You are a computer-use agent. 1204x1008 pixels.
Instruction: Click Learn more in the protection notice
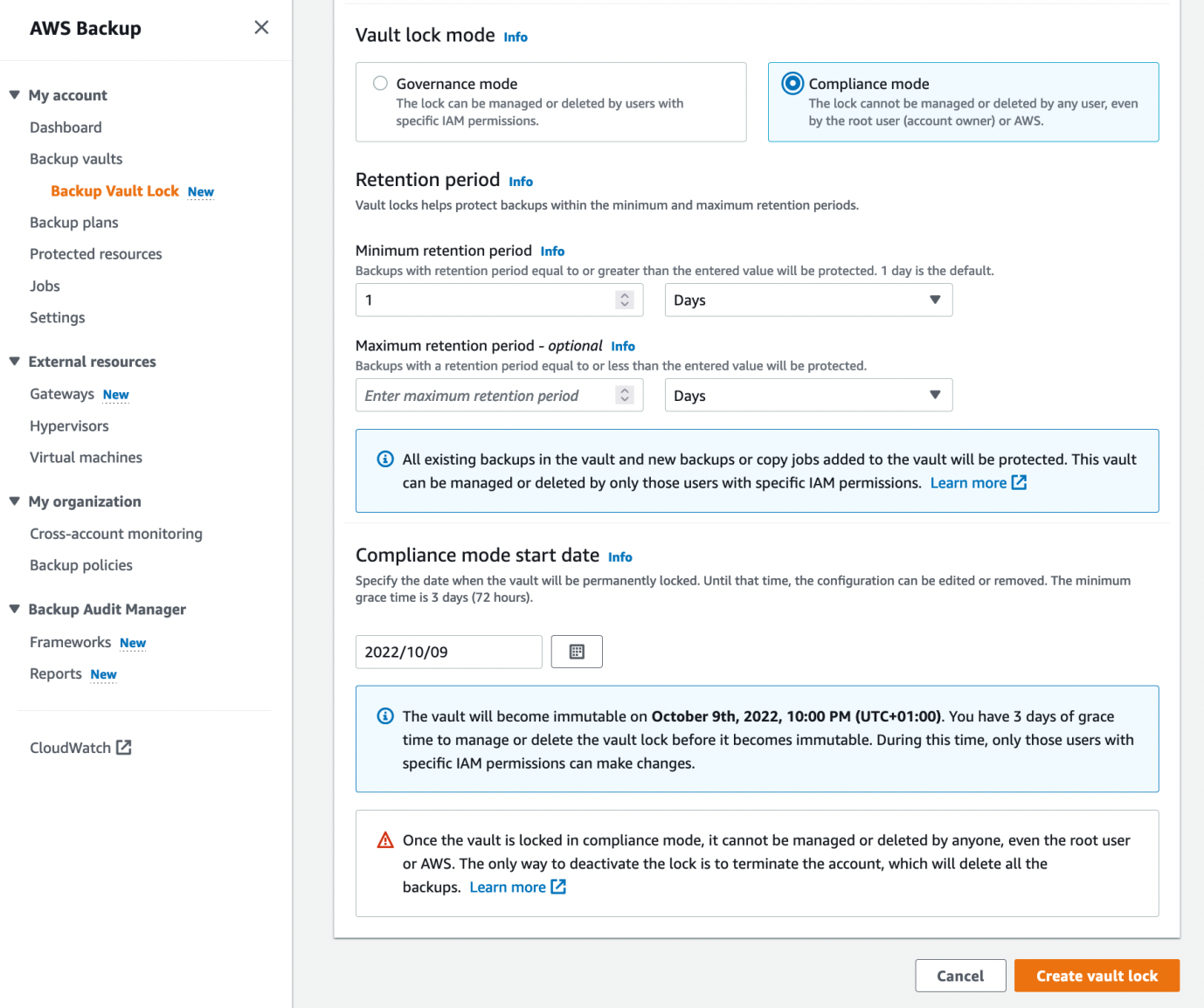[968, 482]
